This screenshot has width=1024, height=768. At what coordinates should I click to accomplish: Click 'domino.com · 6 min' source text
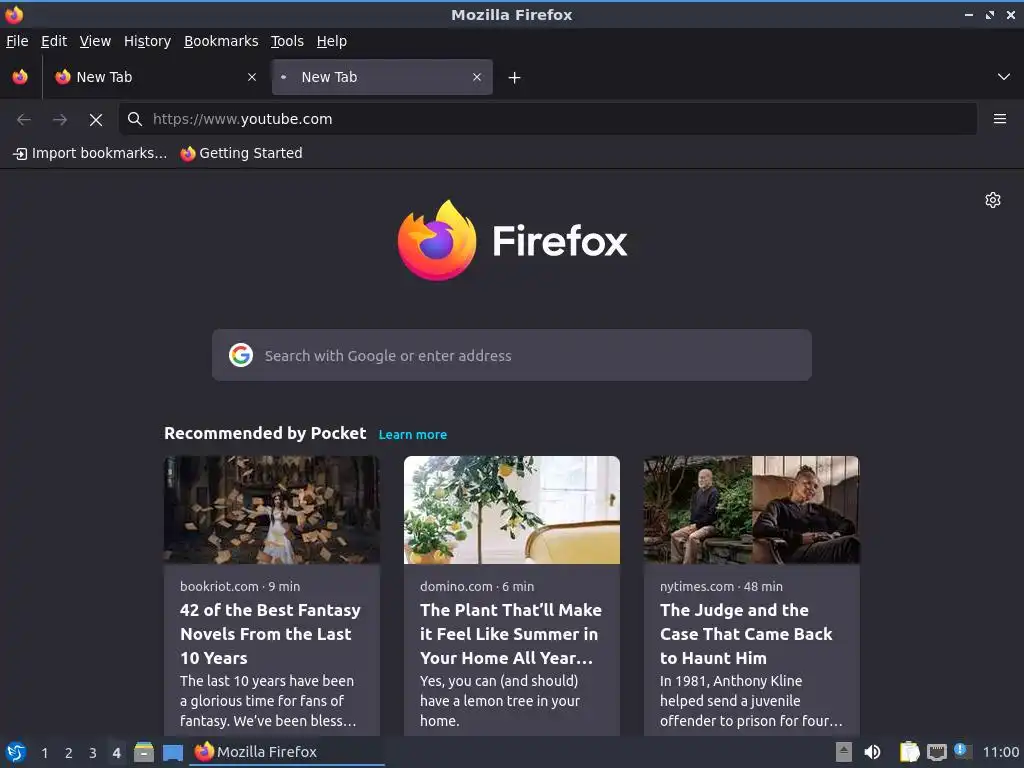coord(477,586)
